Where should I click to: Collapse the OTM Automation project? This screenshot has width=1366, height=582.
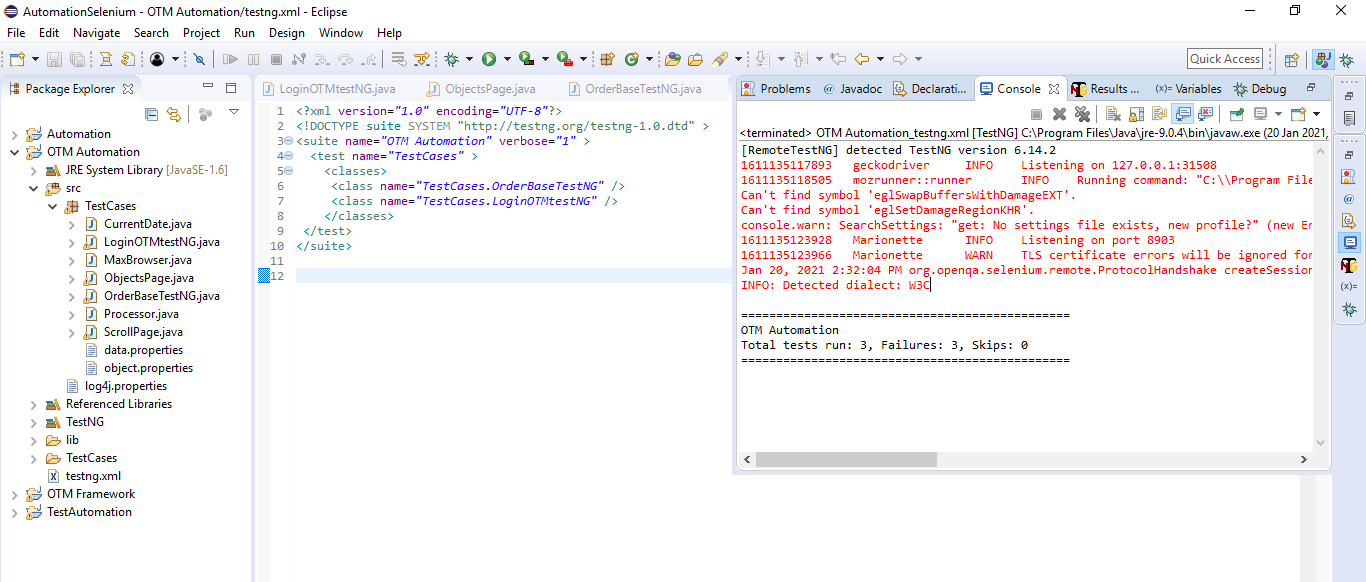pos(14,152)
